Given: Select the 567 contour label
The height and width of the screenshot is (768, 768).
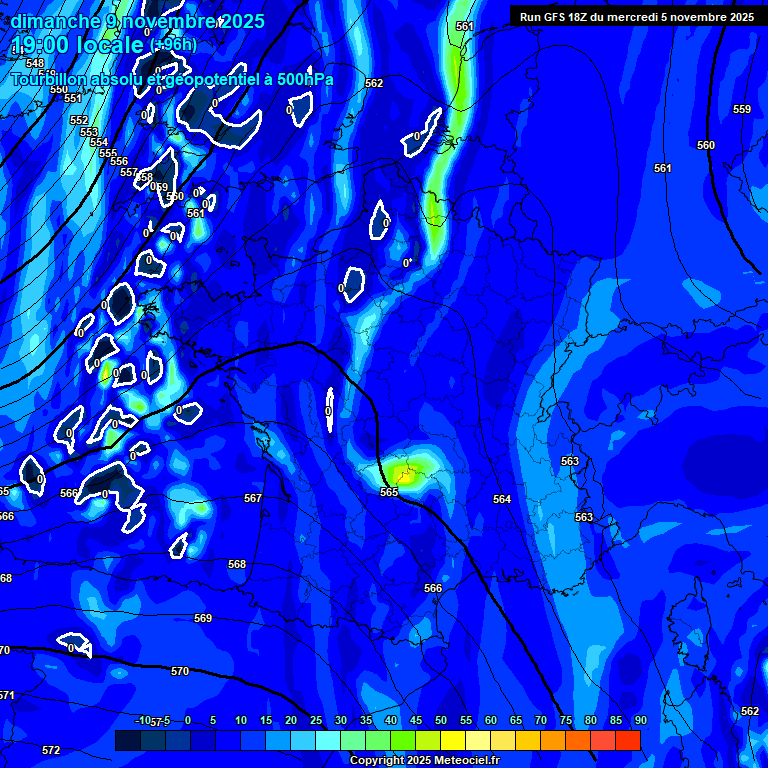Looking at the screenshot, I should tap(253, 498).
